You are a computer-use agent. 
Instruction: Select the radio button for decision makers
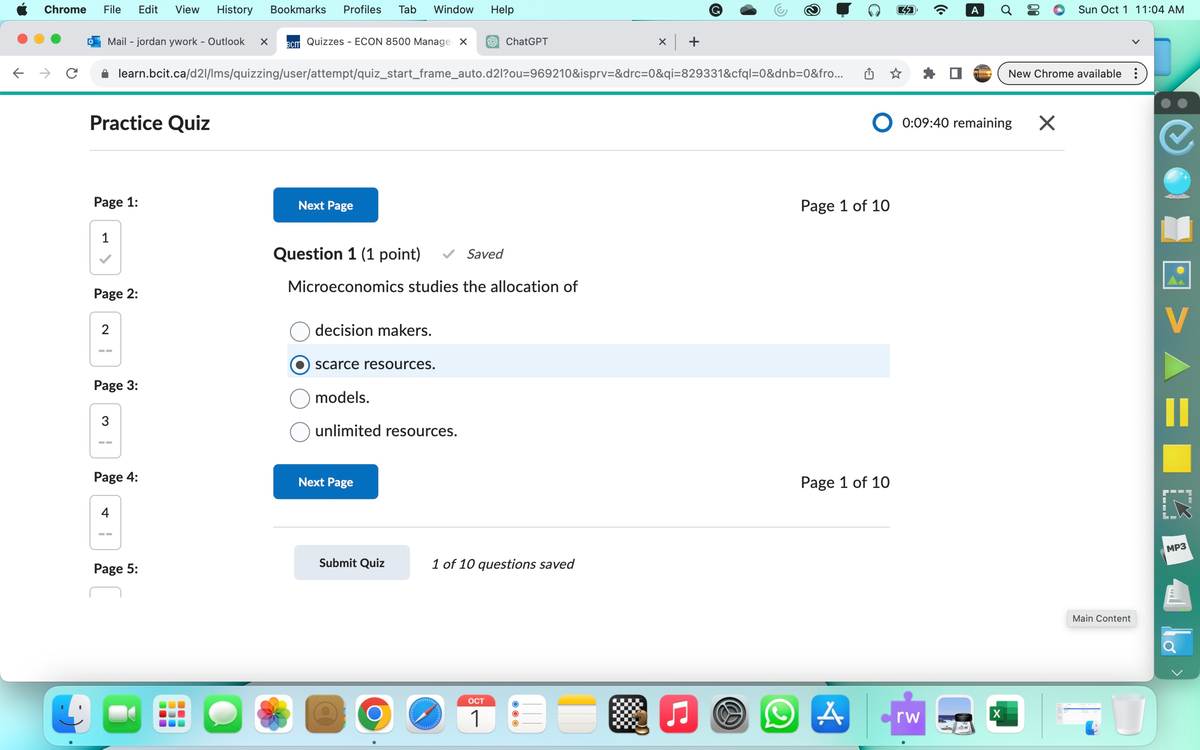[300, 331]
